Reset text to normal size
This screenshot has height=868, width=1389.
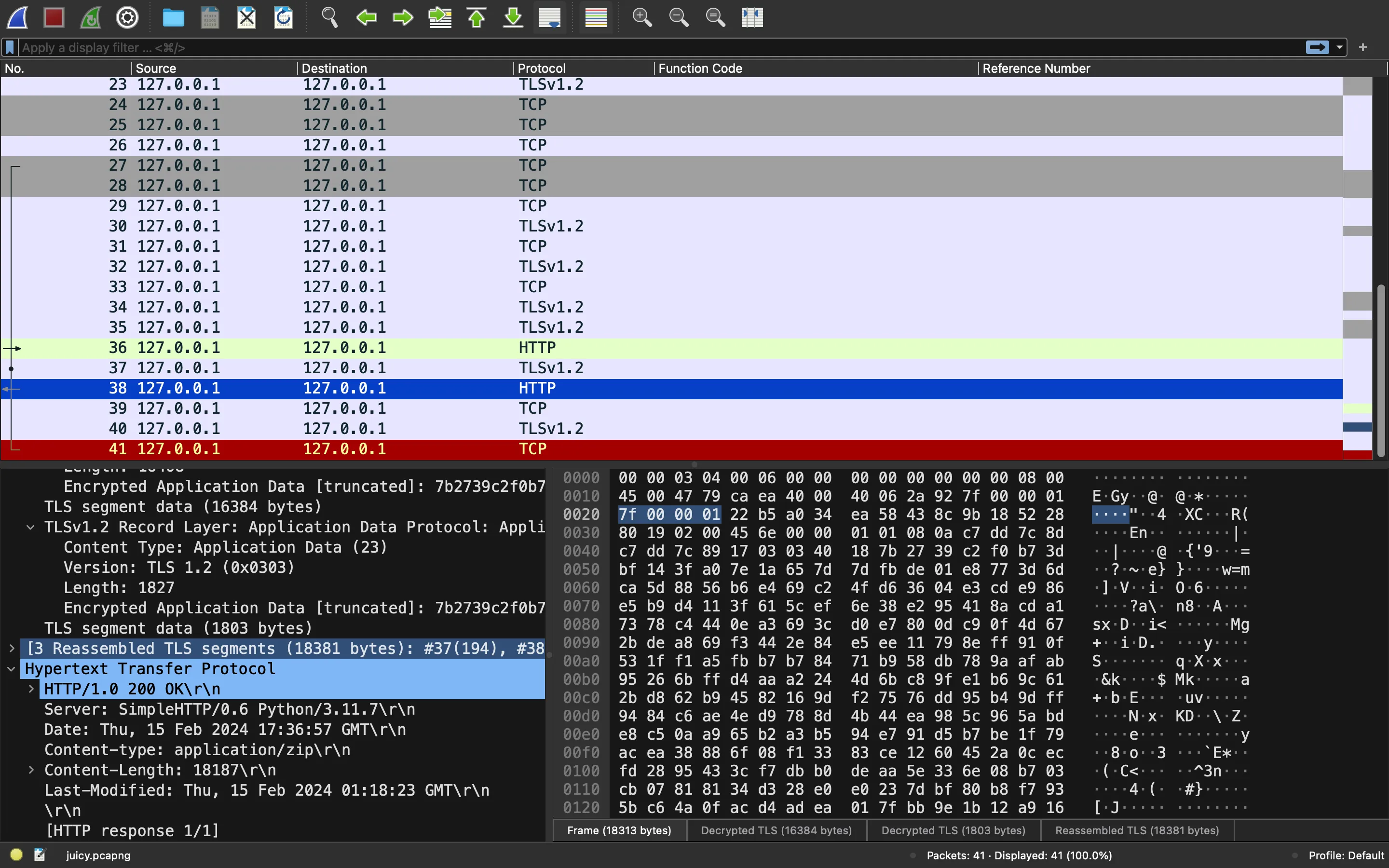(x=715, y=17)
